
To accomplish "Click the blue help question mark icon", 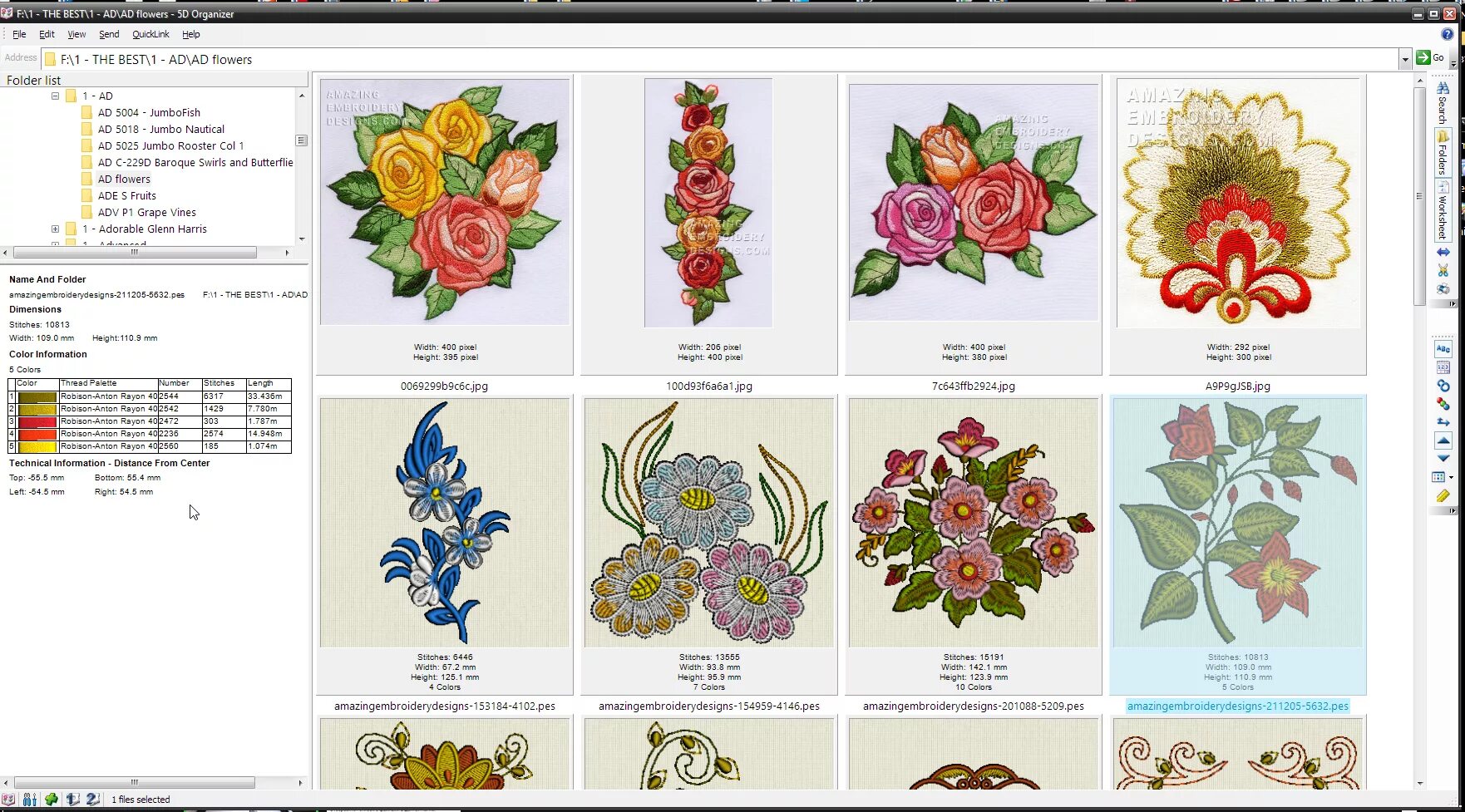I will pyautogui.click(x=1448, y=34).
